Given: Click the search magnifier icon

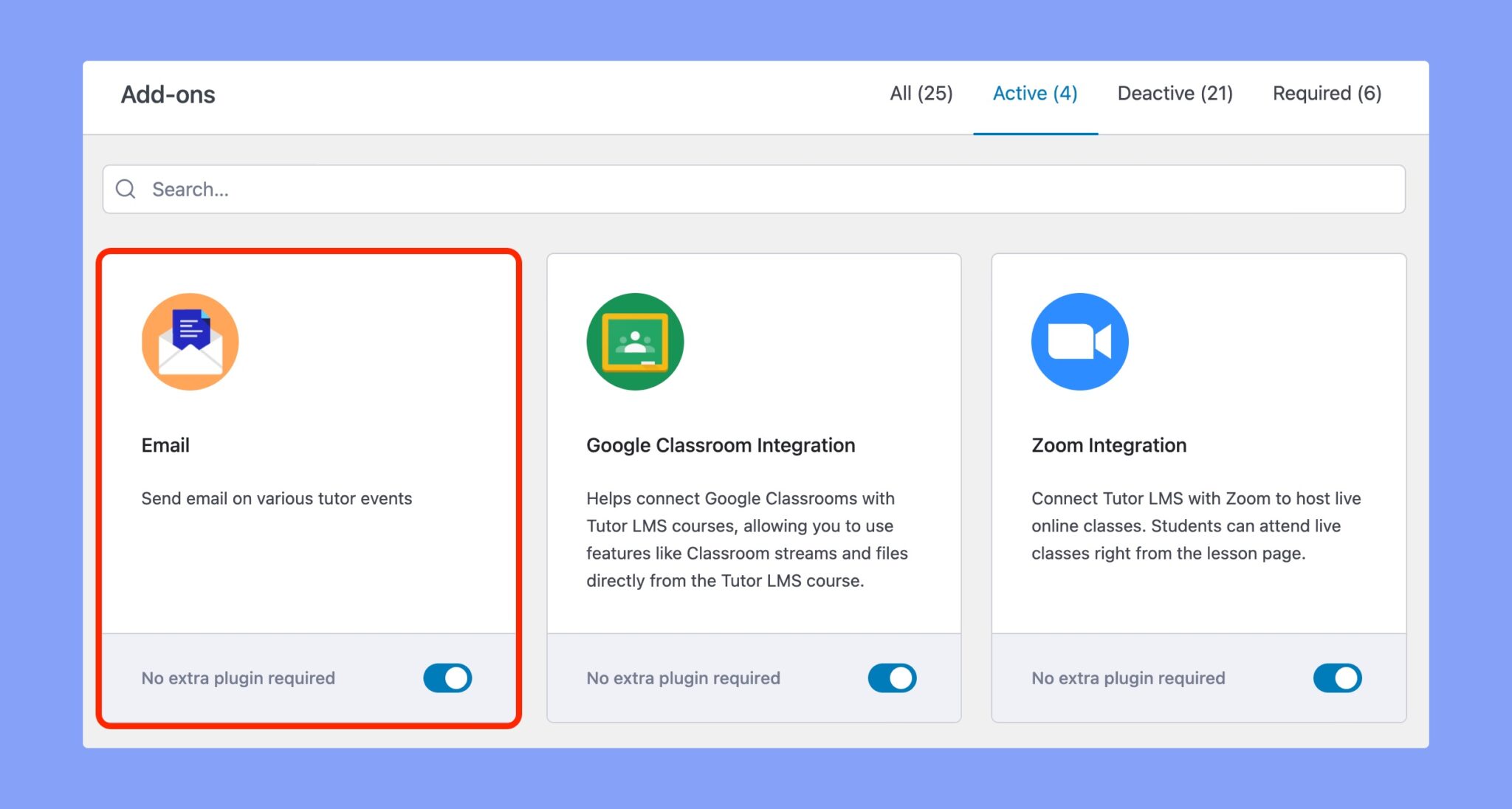Looking at the screenshot, I should pos(126,189).
